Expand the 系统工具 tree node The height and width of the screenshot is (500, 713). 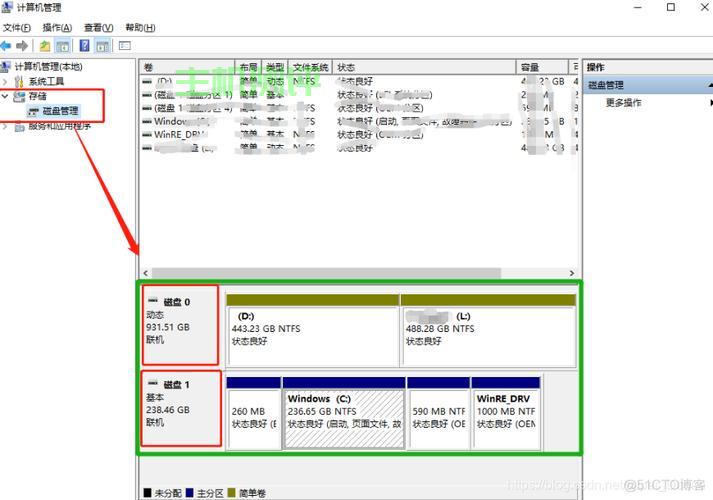(6, 82)
